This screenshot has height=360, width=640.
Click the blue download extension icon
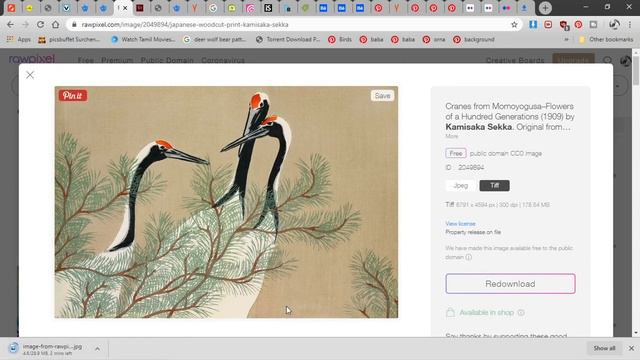pyautogui.click(x=533, y=24)
